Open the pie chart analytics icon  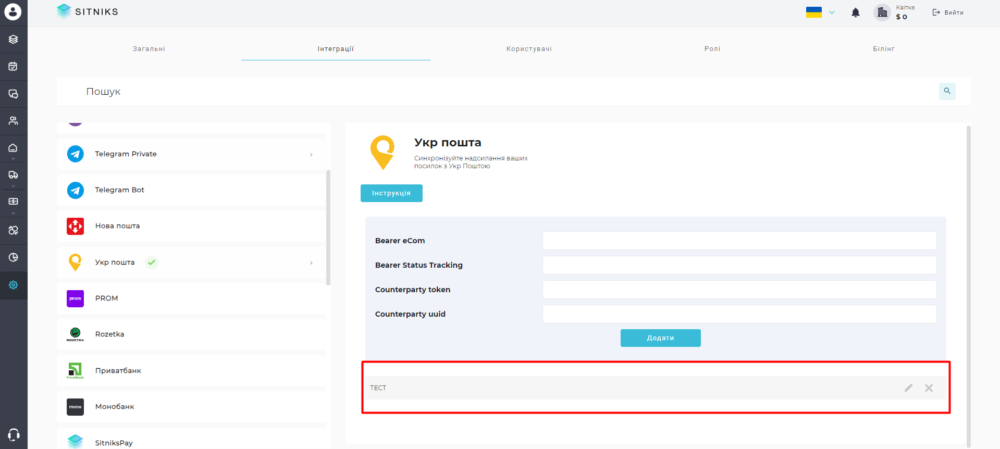click(x=13, y=258)
